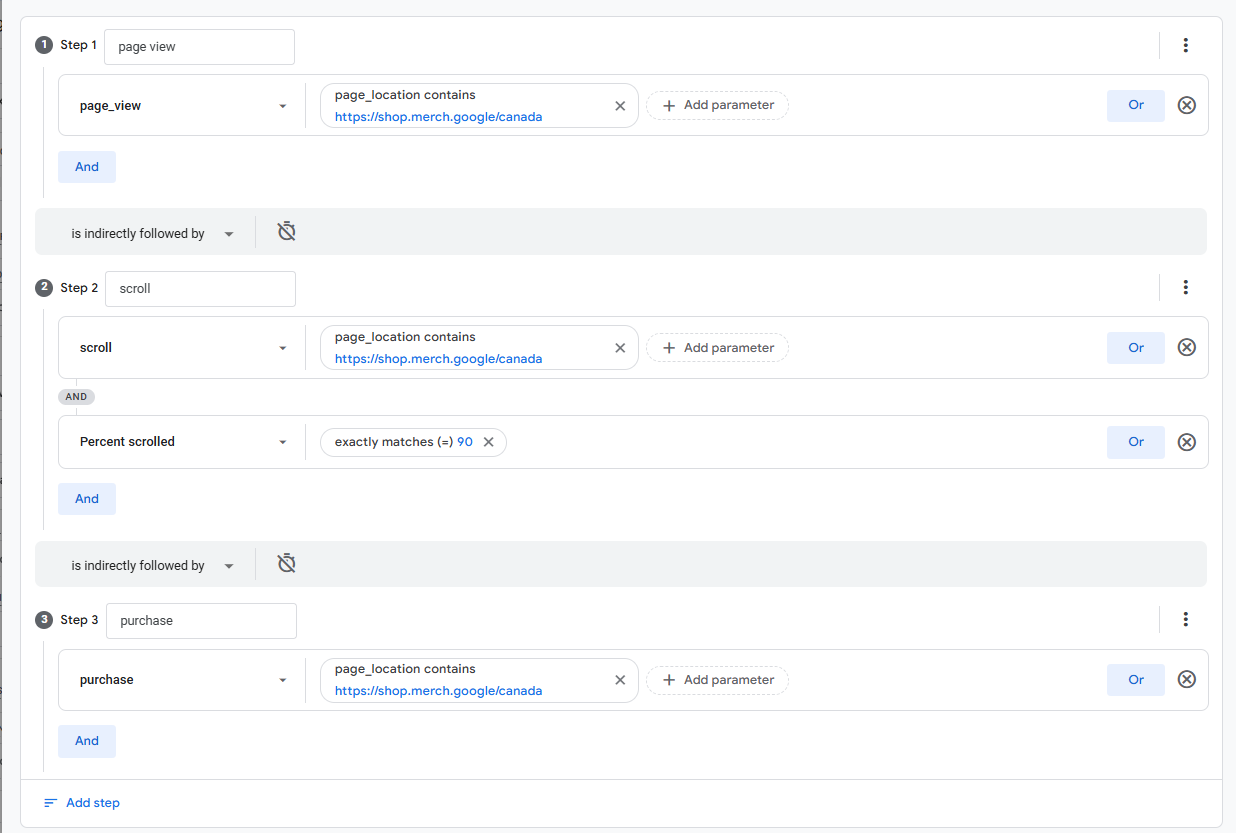
Task: Open the purchase event dropdown
Action: click(283, 680)
